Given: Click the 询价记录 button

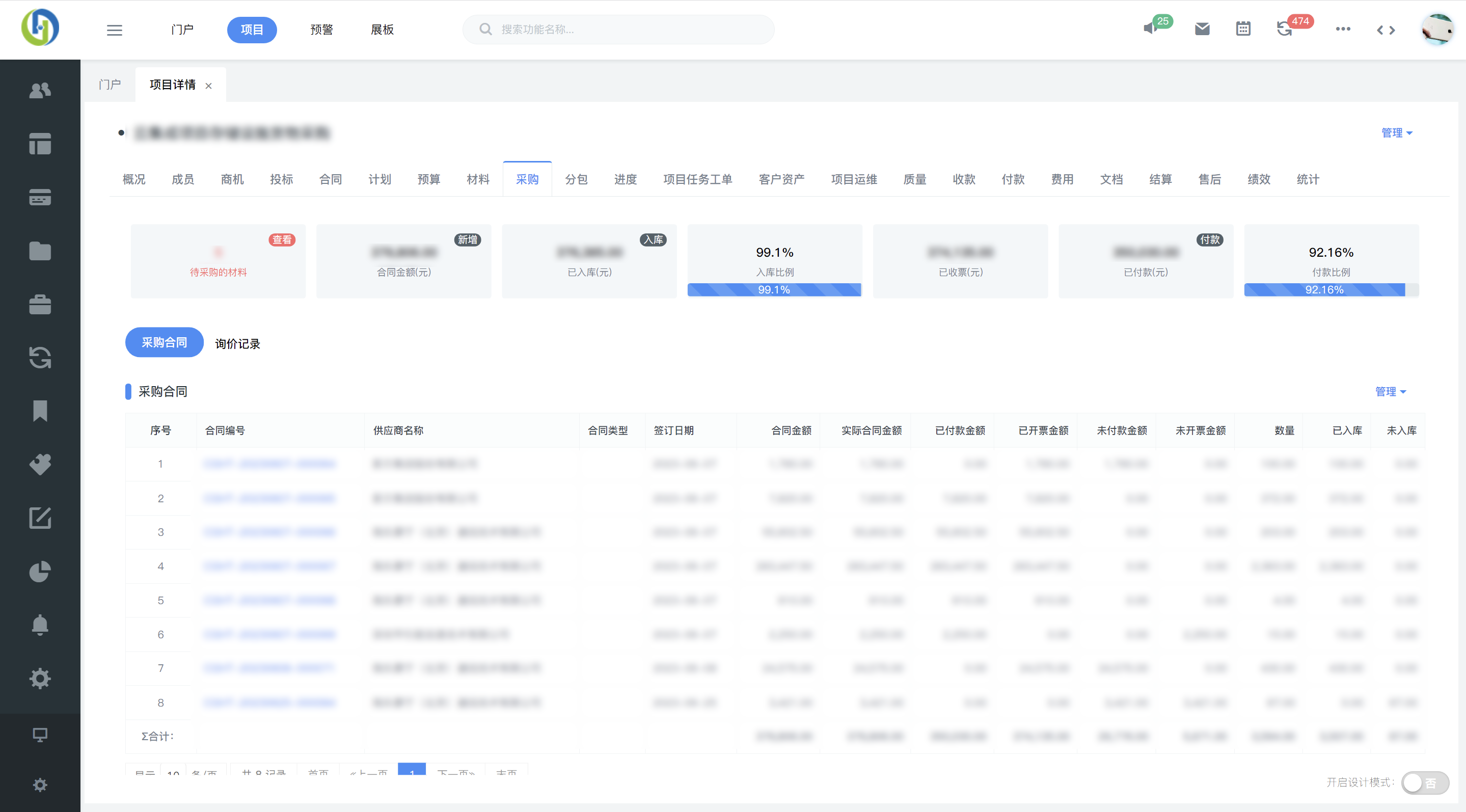Looking at the screenshot, I should 237,343.
